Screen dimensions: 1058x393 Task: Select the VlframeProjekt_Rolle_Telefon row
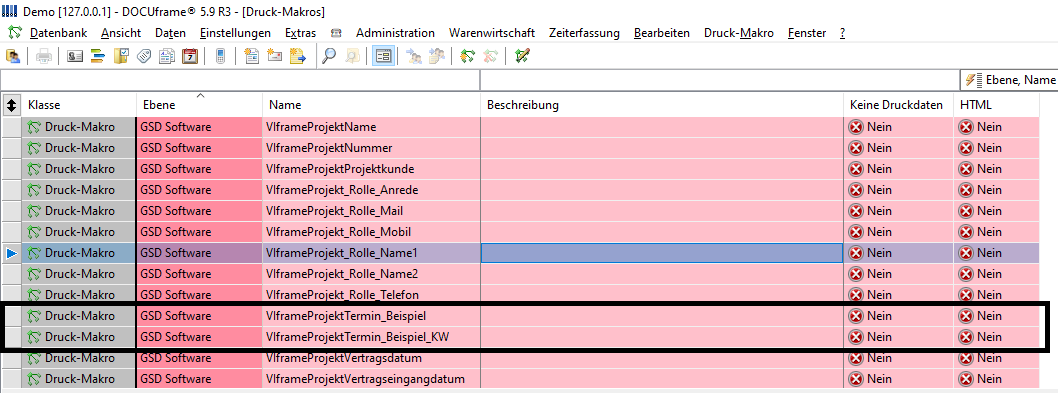click(520, 294)
